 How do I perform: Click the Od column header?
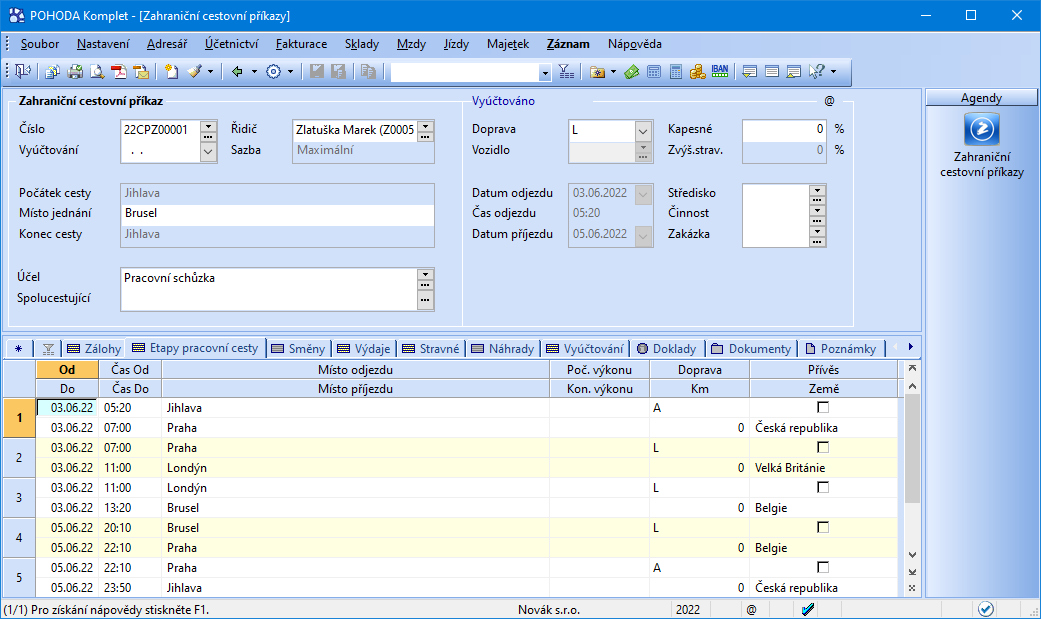(67, 370)
